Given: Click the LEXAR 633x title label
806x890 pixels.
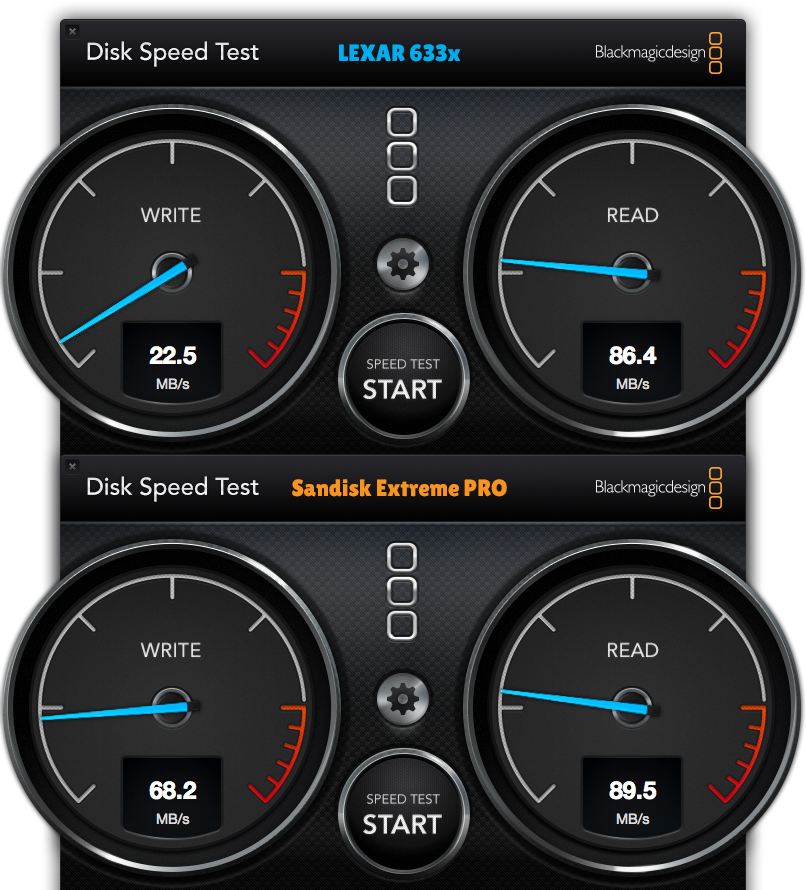Looking at the screenshot, I should click(x=398, y=53).
